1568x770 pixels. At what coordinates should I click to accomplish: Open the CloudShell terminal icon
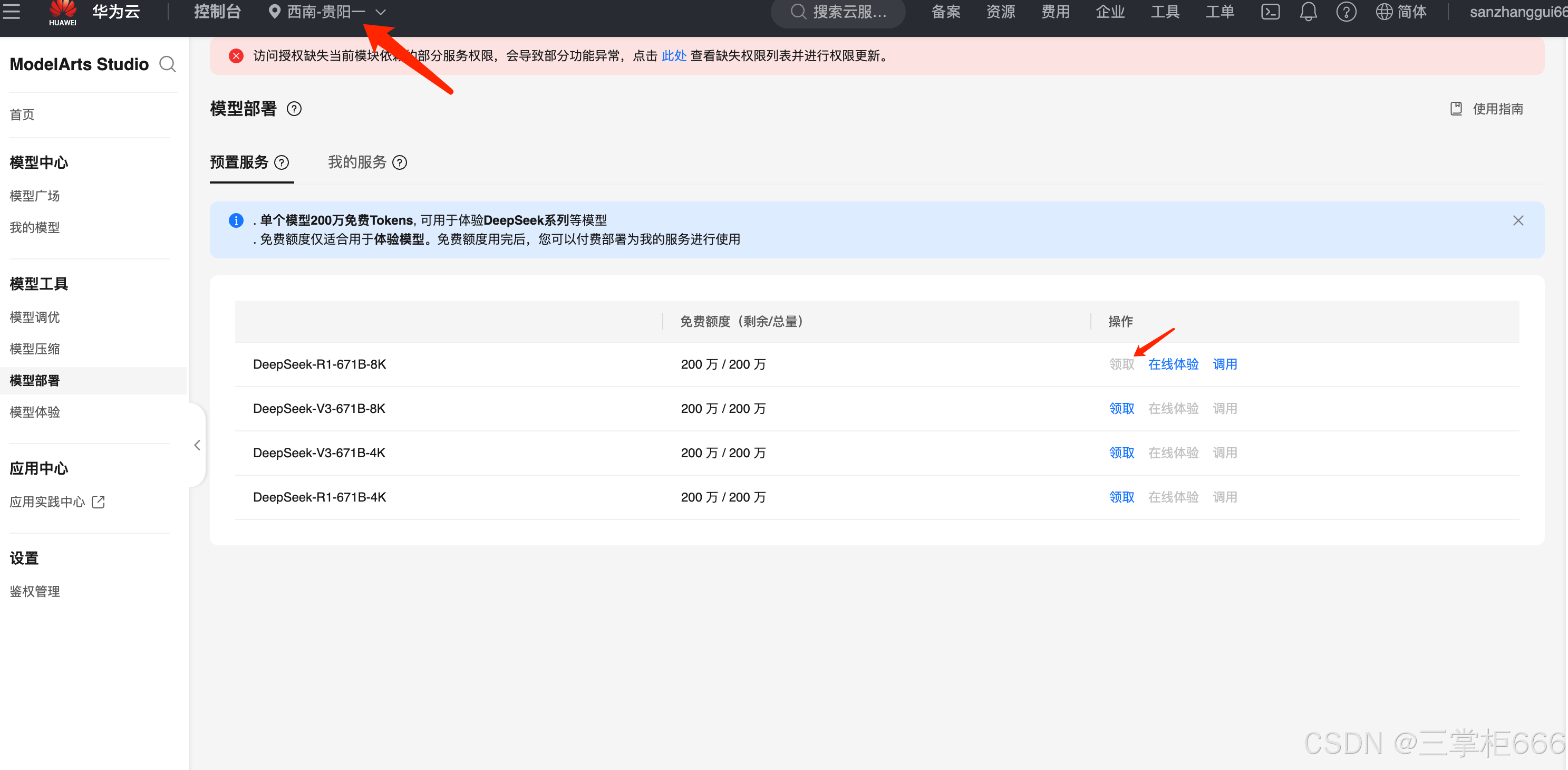(x=1270, y=12)
